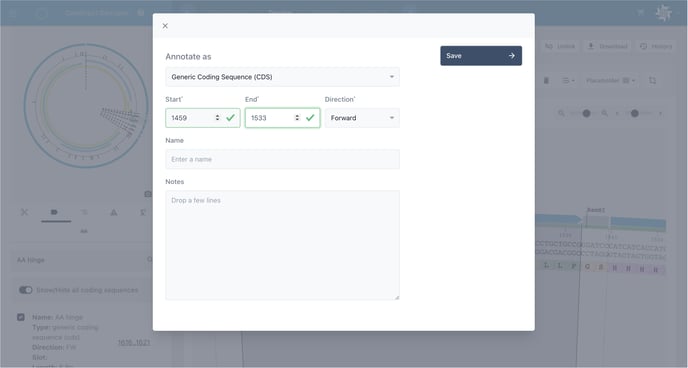Open the Annotate as type dropdown

282,77
